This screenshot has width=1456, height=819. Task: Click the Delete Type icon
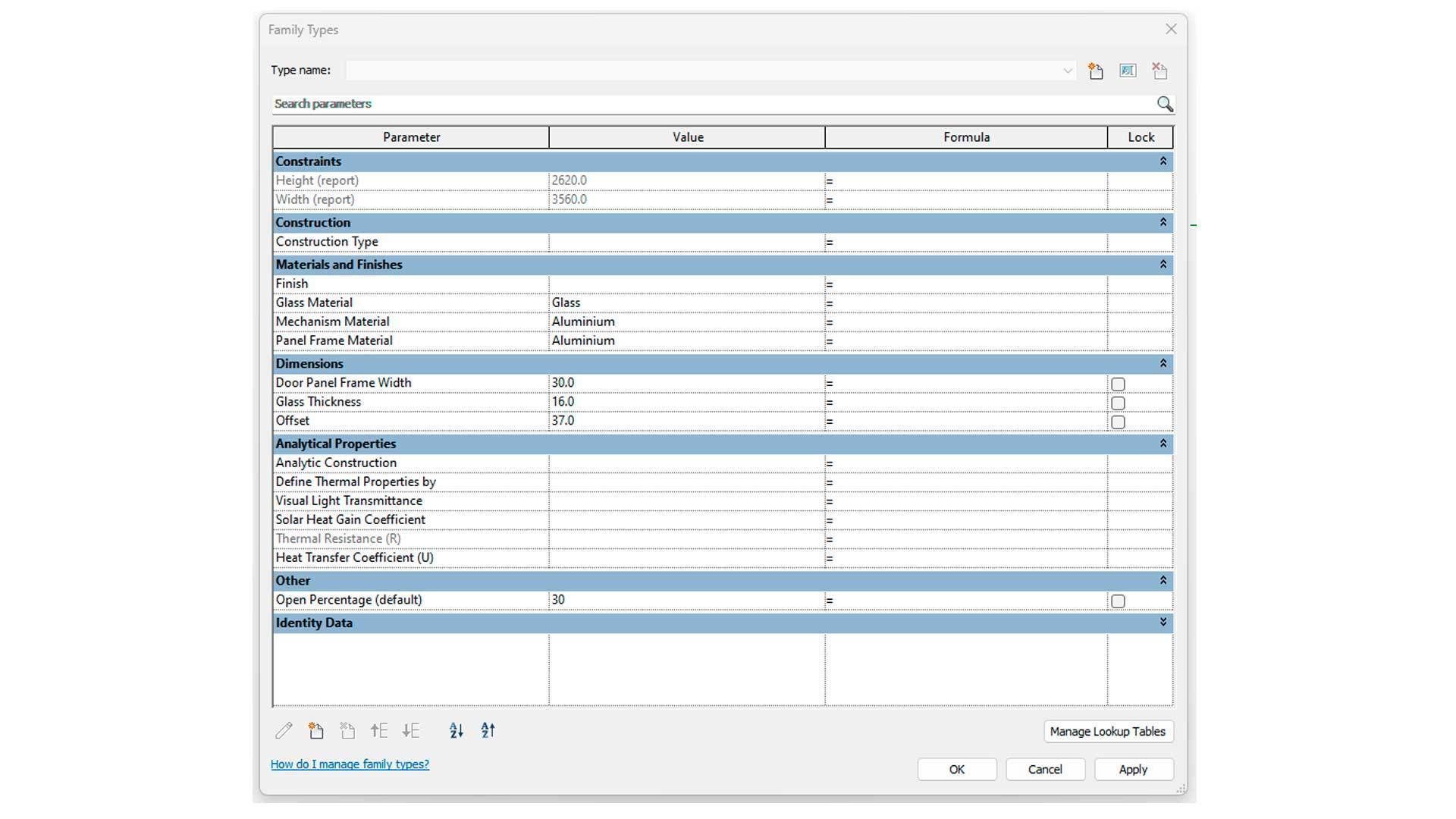click(1159, 71)
